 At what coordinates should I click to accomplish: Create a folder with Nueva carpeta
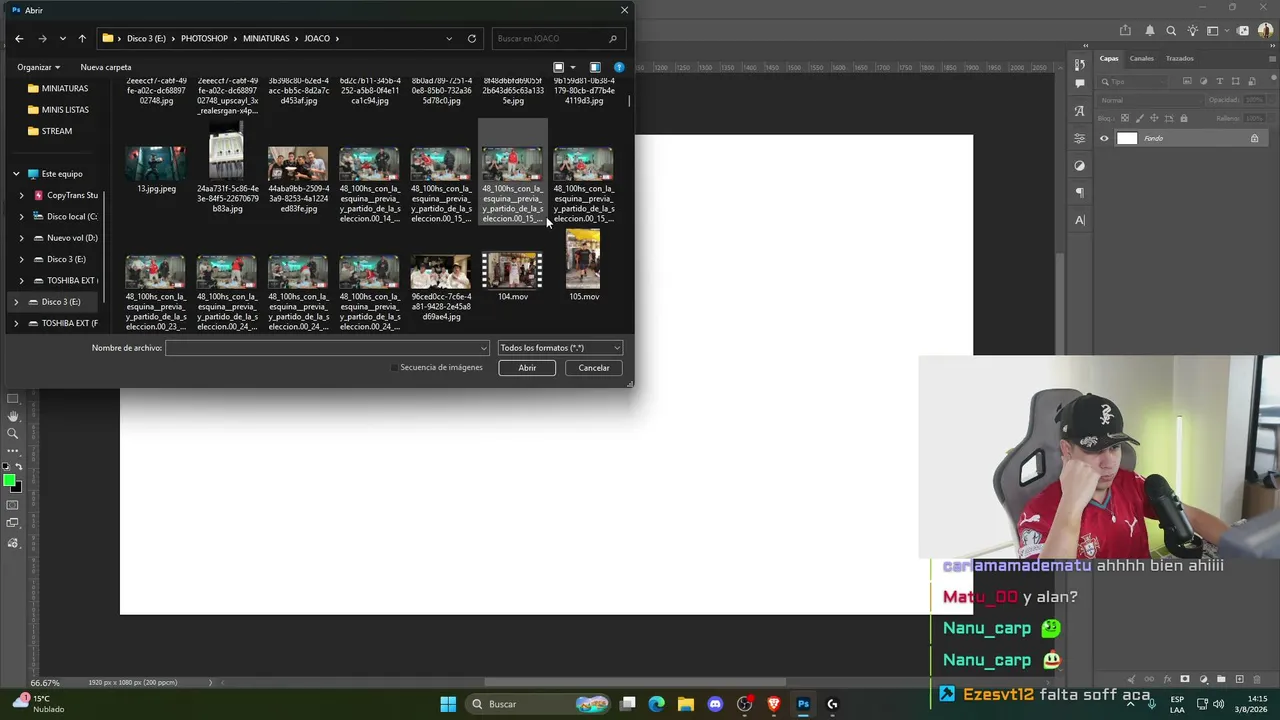(x=106, y=67)
